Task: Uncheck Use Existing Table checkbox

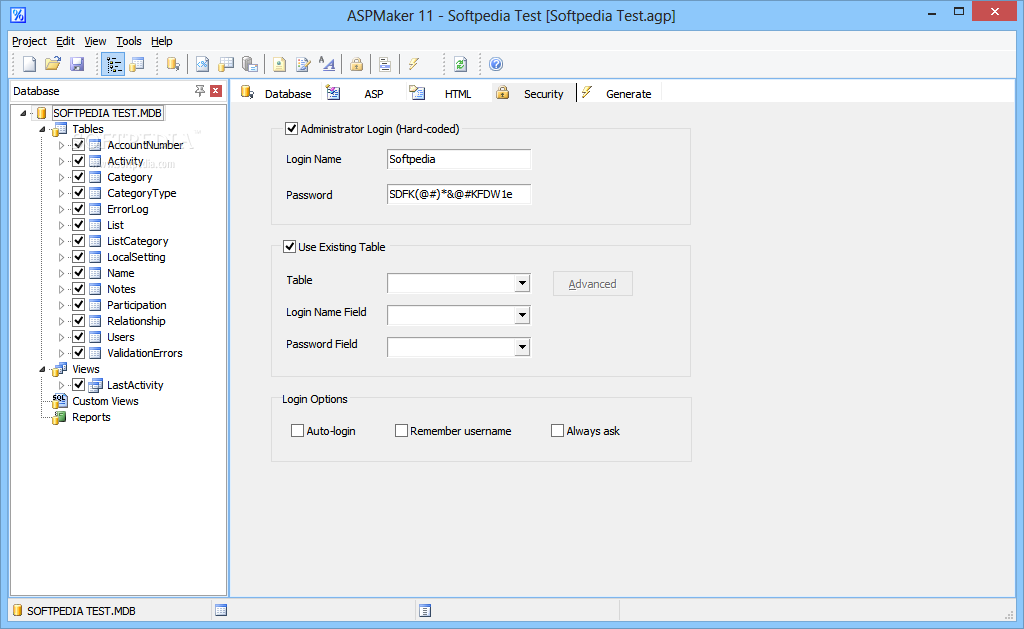Action: [x=289, y=246]
